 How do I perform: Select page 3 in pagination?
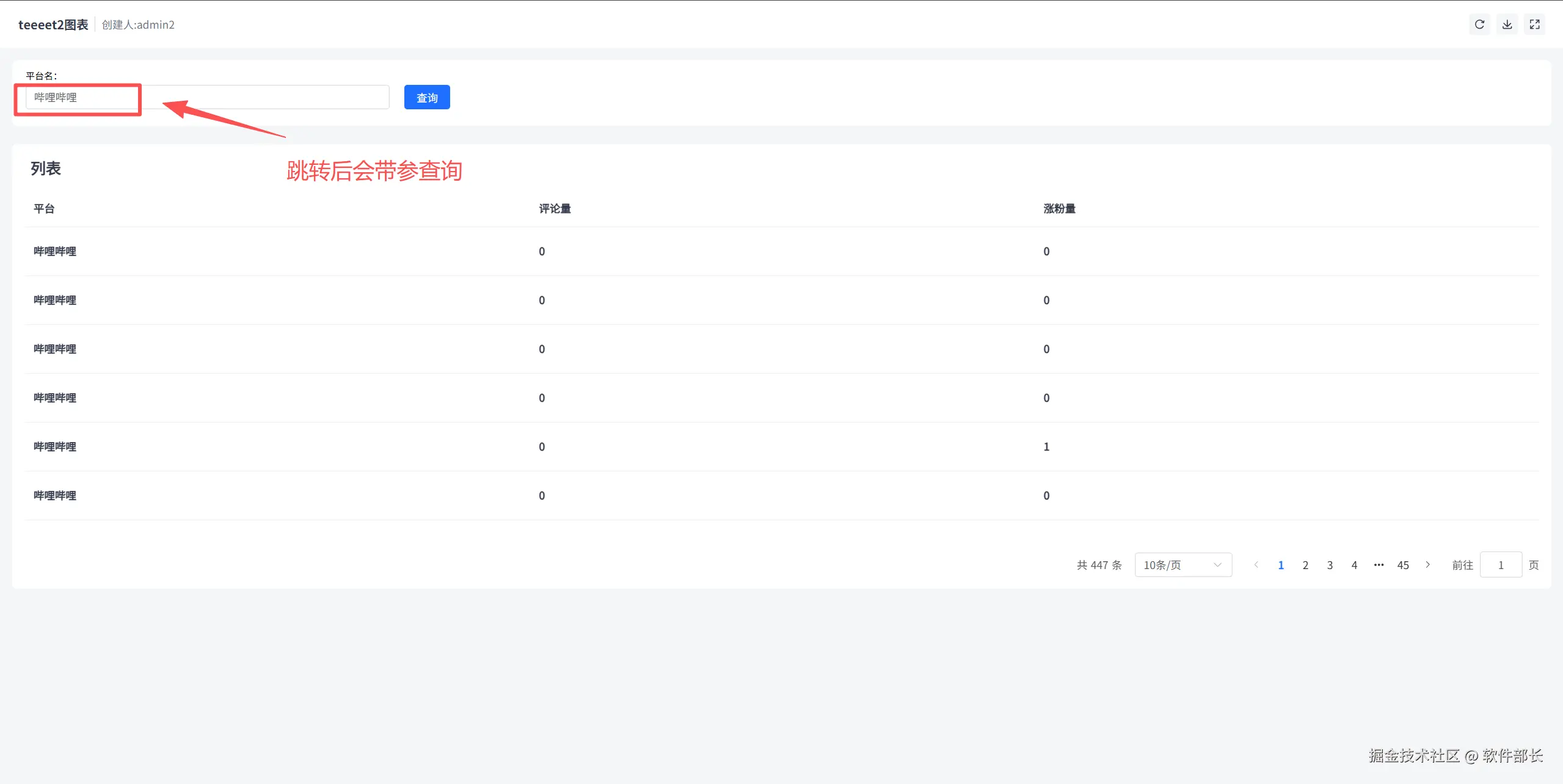(1330, 565)
